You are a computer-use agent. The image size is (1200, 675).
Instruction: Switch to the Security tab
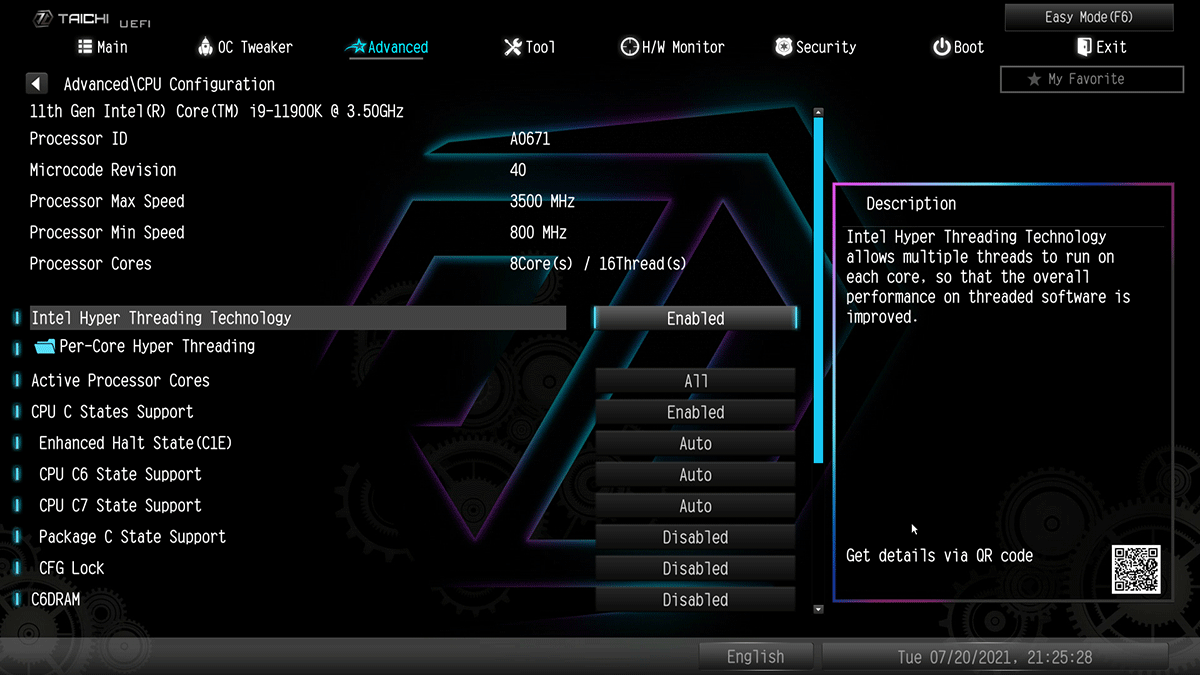(815, 47)
